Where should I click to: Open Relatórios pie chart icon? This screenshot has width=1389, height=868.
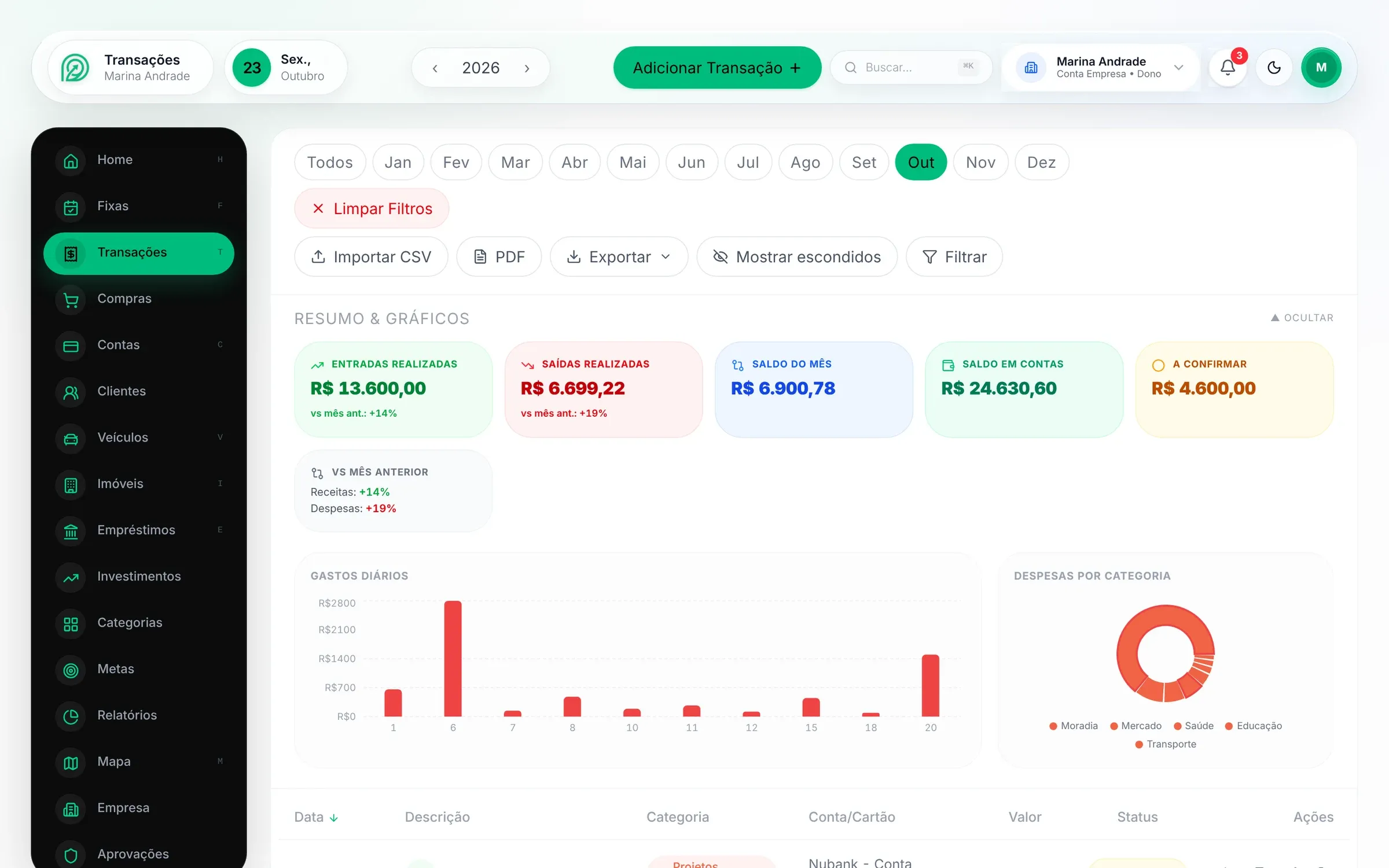tap(71, 716)
